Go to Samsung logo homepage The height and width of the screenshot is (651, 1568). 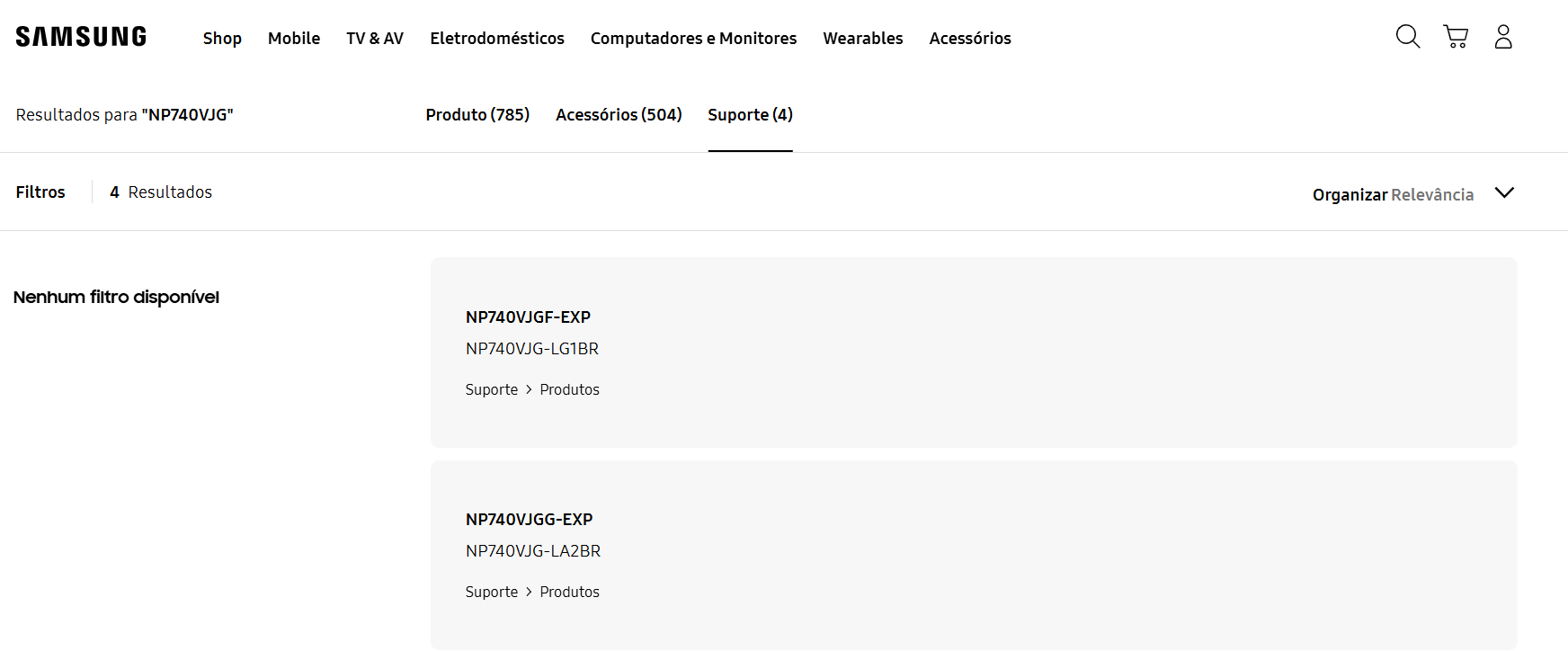[81, 37]
